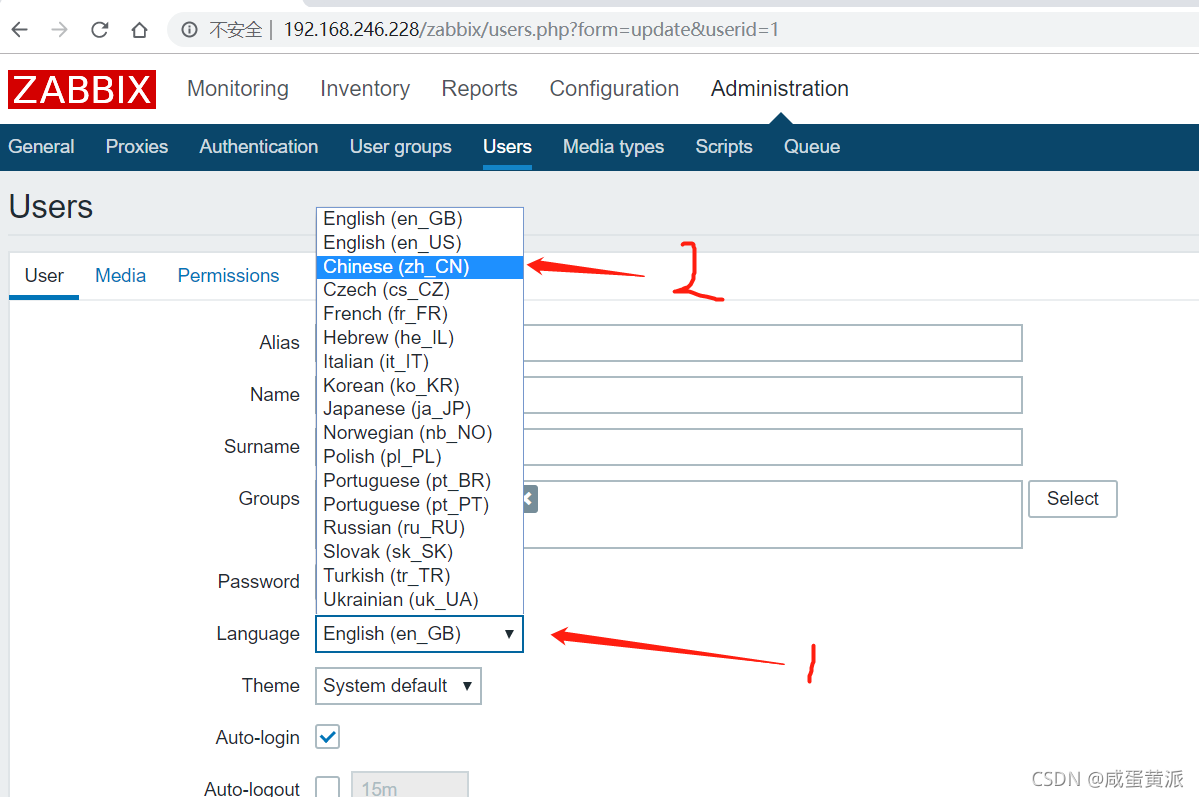This screenshot has width=1199, height=797.
Task: Switch to the Permissions tab
Action: (x=228, y=276)
